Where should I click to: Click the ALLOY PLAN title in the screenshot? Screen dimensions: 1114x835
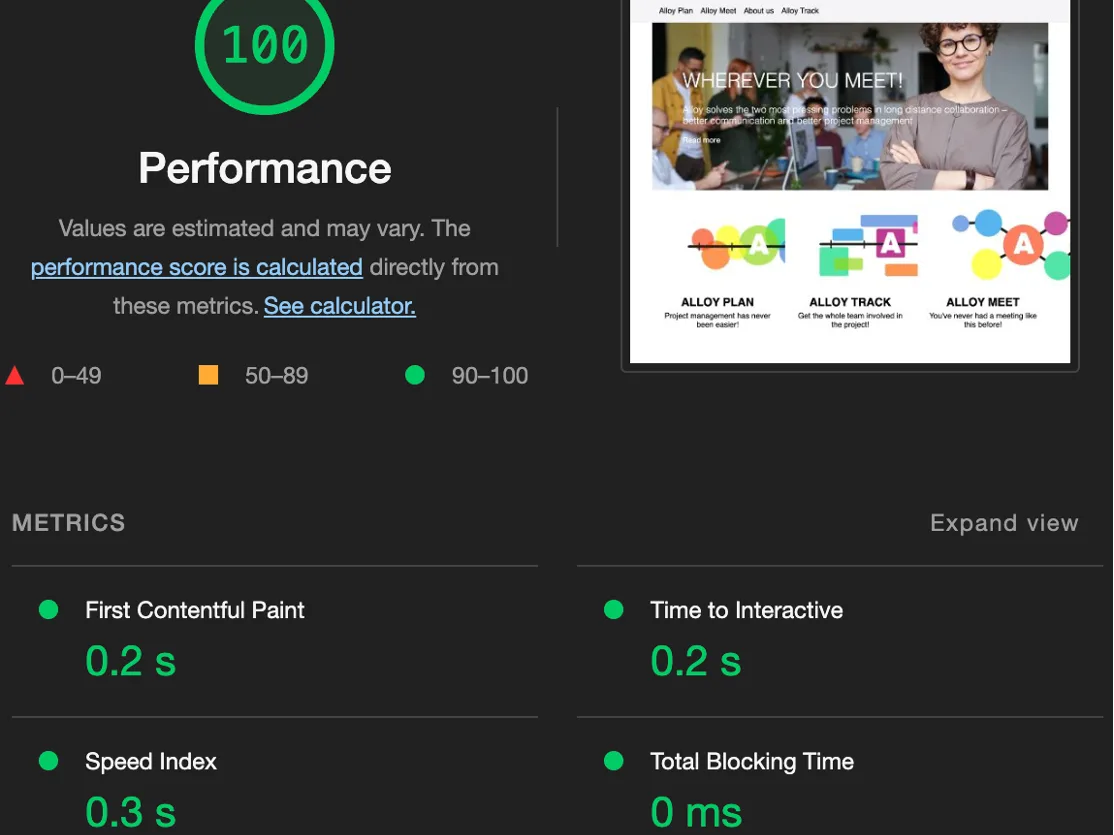(x=718, y=302)
